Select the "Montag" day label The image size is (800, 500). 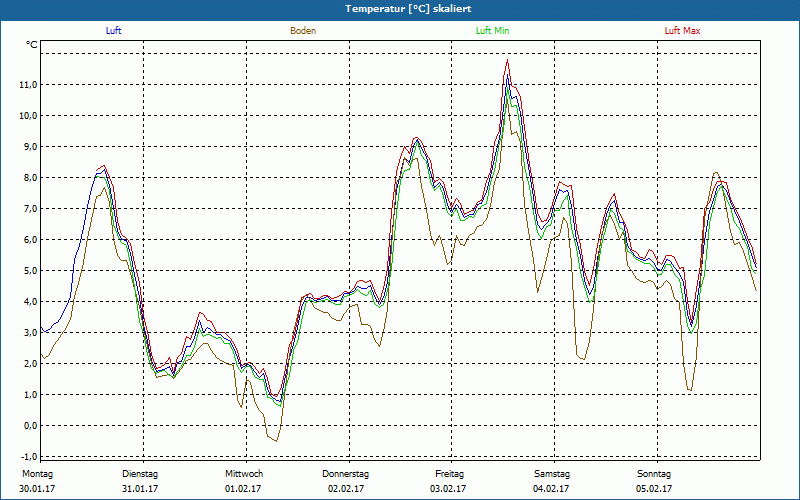36,474
